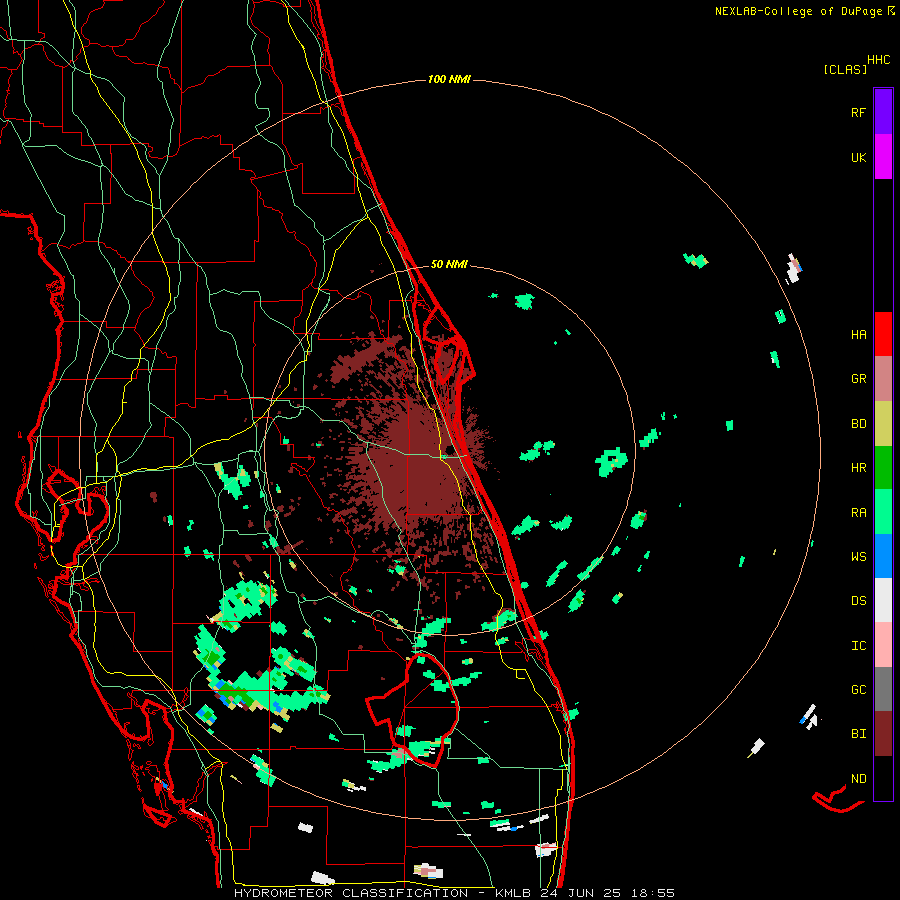Click the '50 NMI' range ring label

[x=449, y=265]
